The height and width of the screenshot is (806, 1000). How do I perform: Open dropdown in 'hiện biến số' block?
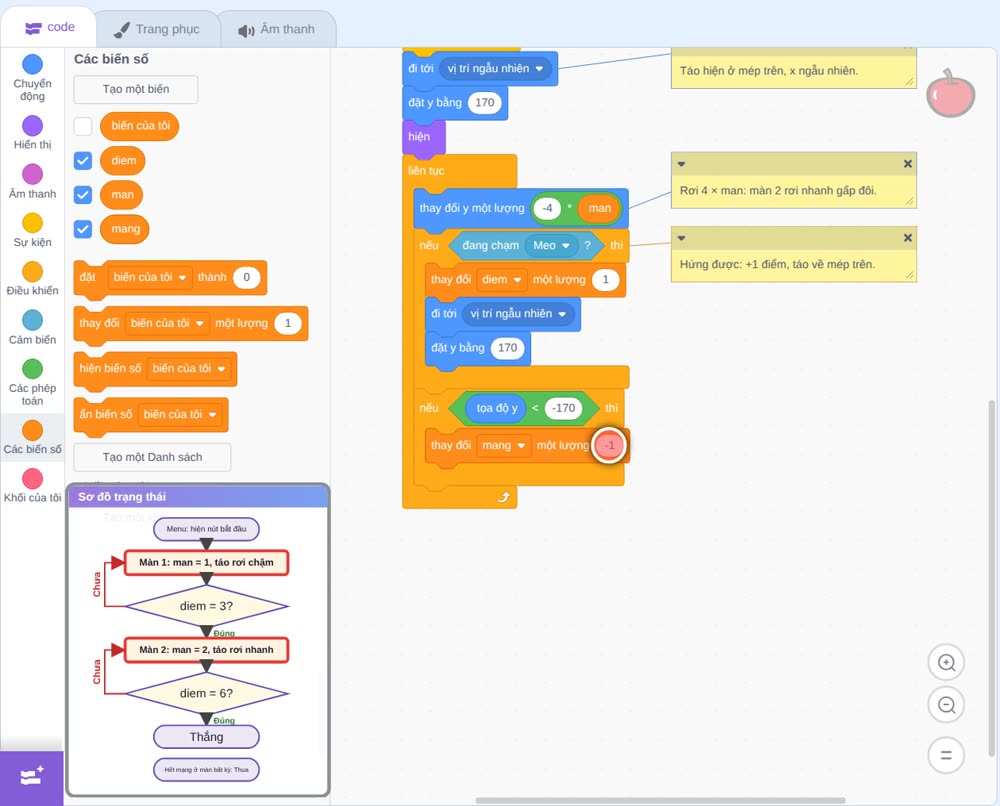(188, 369)
